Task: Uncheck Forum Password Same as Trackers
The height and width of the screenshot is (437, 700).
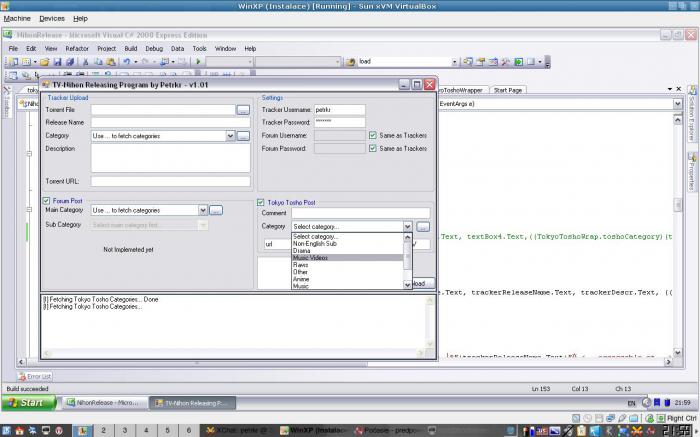Action: pos(373,148)
